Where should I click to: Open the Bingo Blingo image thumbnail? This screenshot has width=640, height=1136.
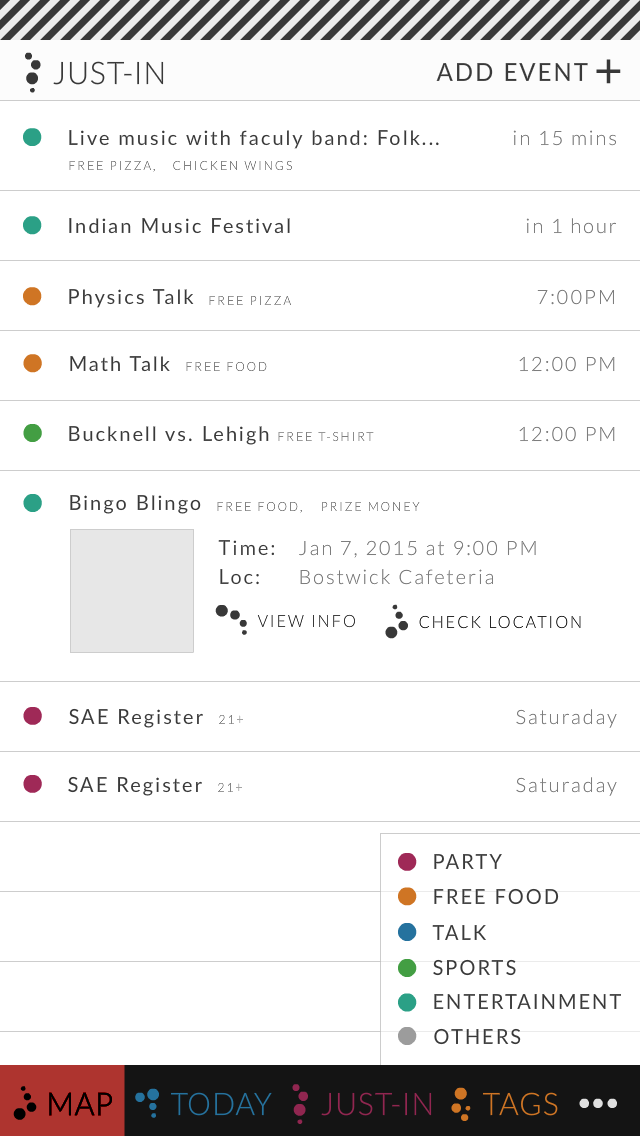[x=132, y=591]
